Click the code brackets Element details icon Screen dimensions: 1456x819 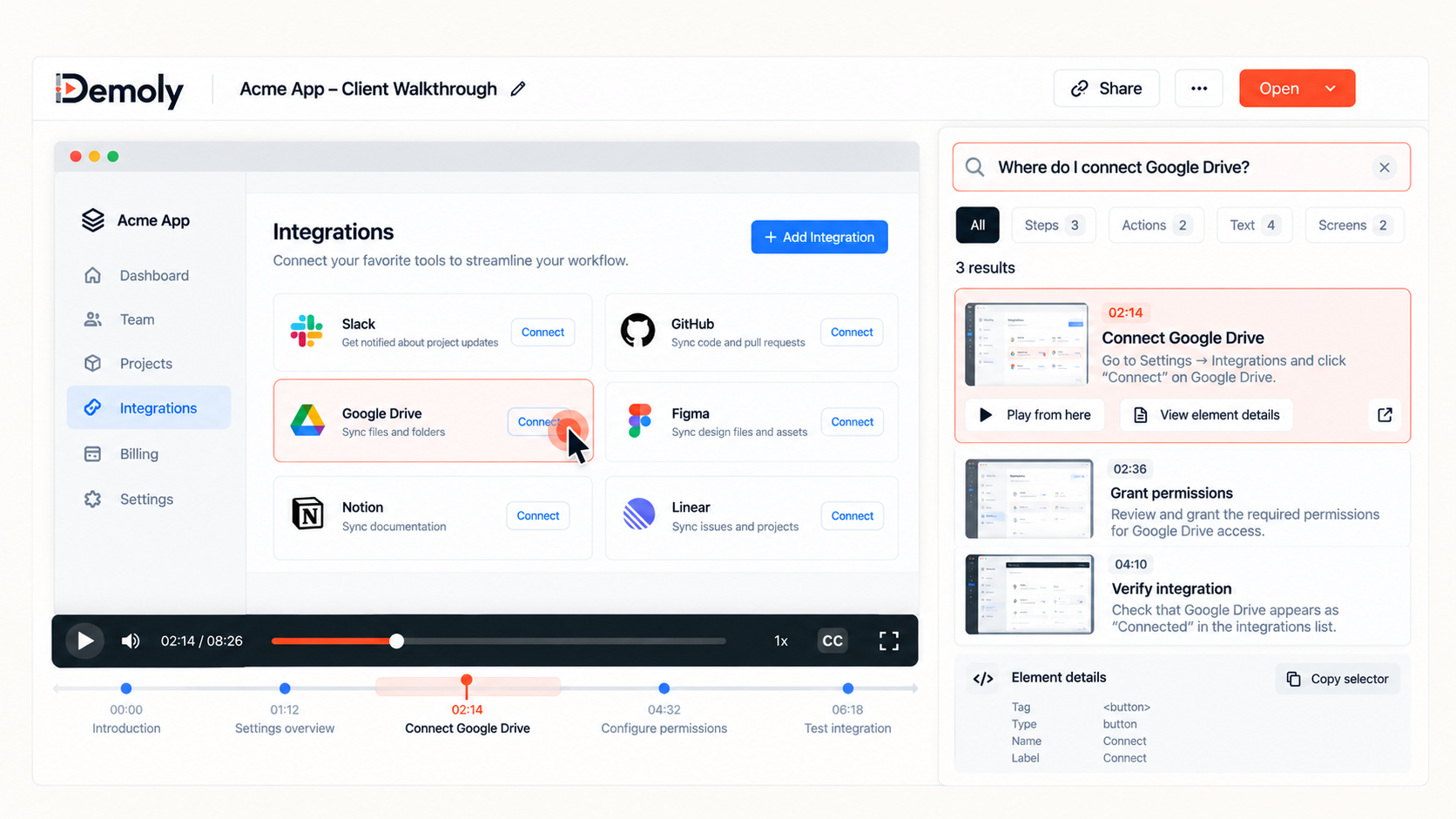pyautogui.click(x=983, y=679)
